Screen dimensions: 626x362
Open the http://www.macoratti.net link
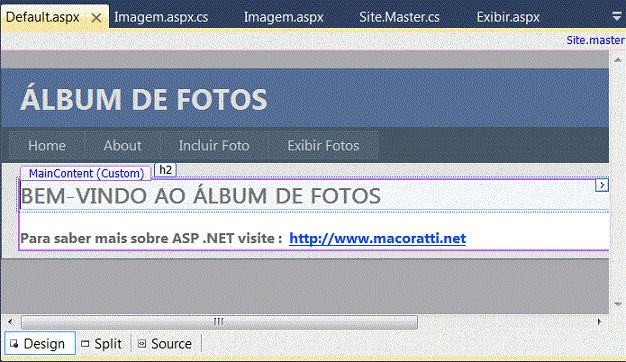click(x=377, y=238)
